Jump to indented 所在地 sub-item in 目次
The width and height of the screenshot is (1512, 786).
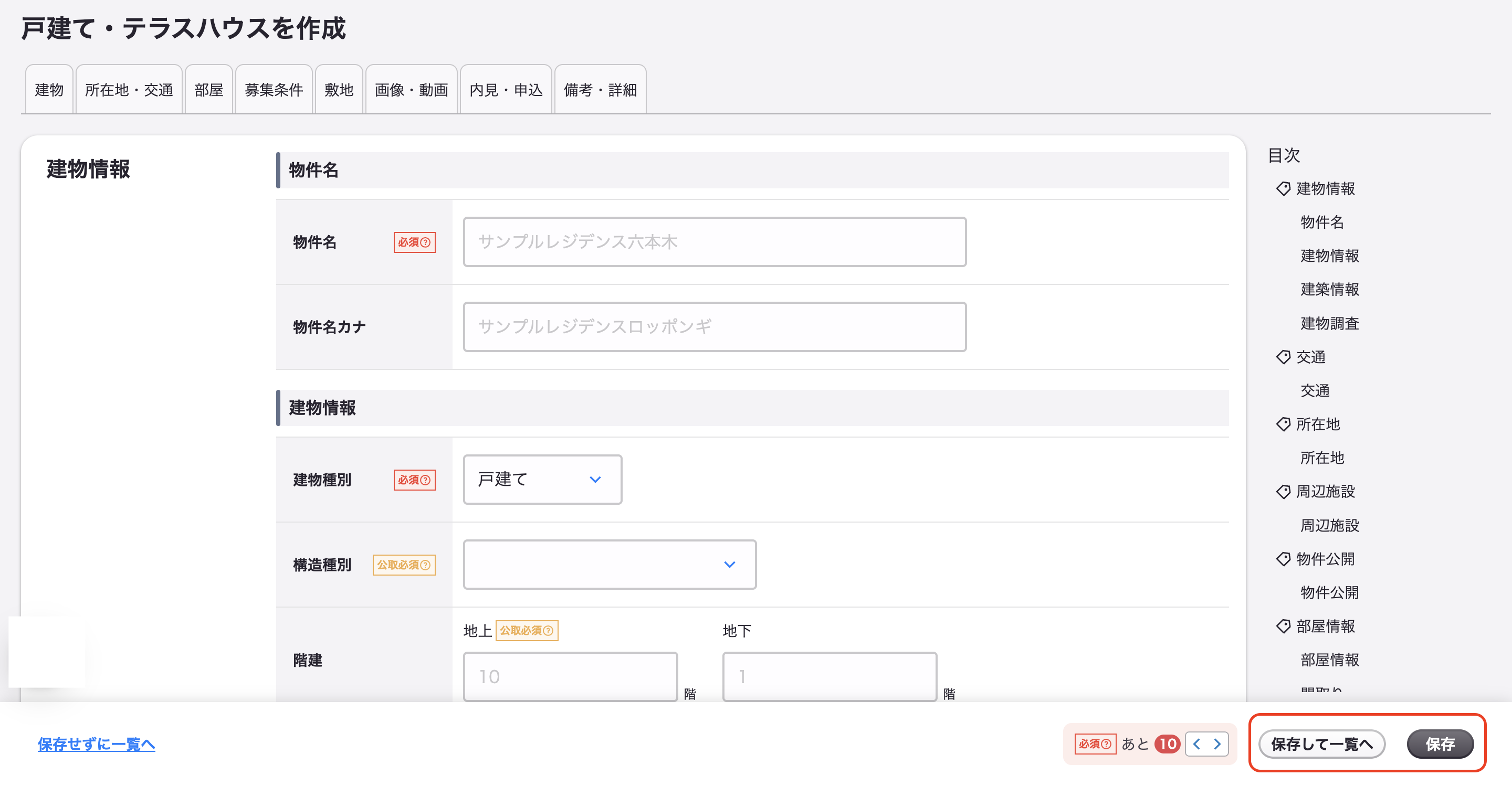[1322, 458]
